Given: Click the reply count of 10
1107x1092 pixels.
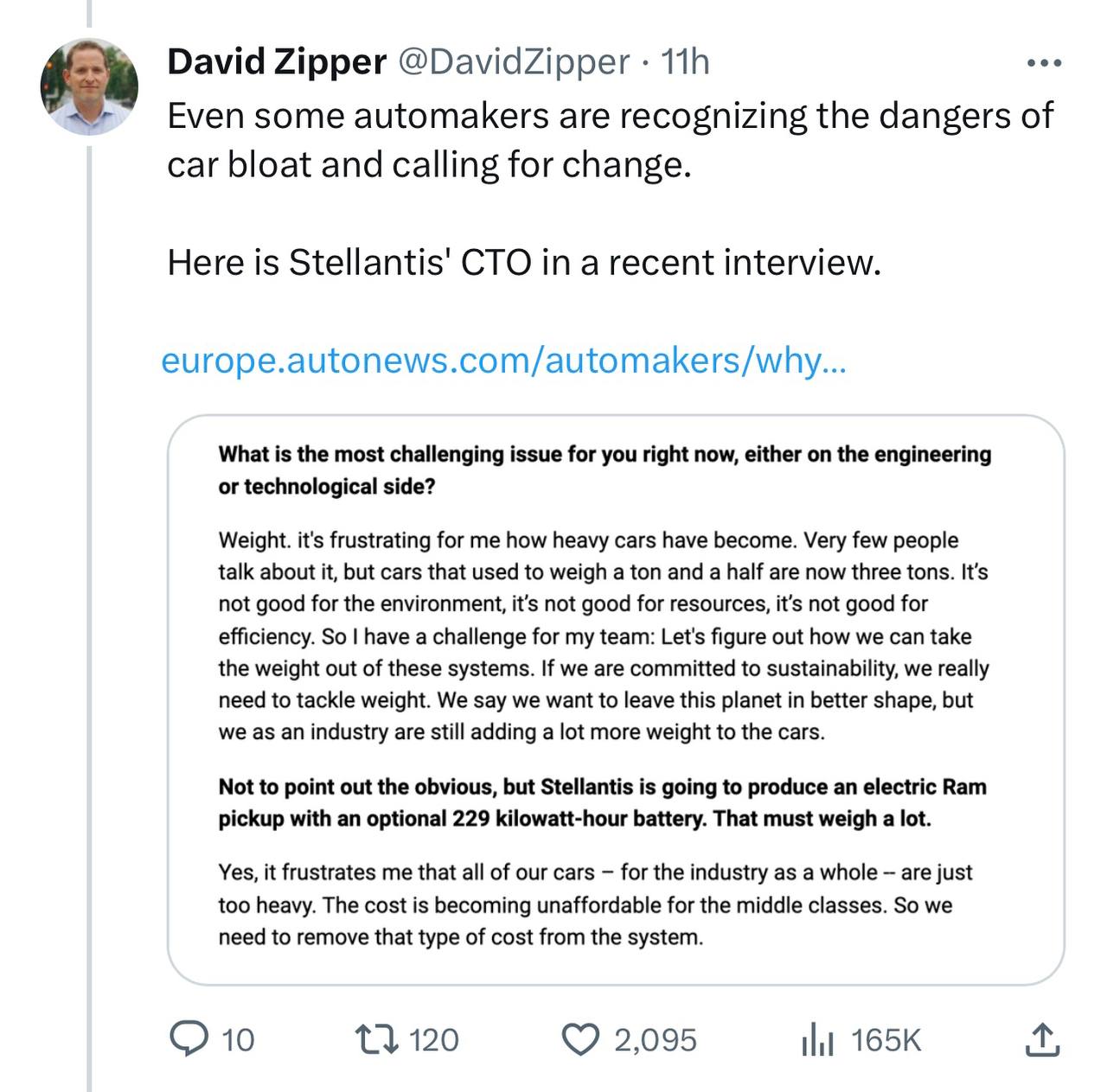Looking at the screenshot, I should pos(238,1040).
